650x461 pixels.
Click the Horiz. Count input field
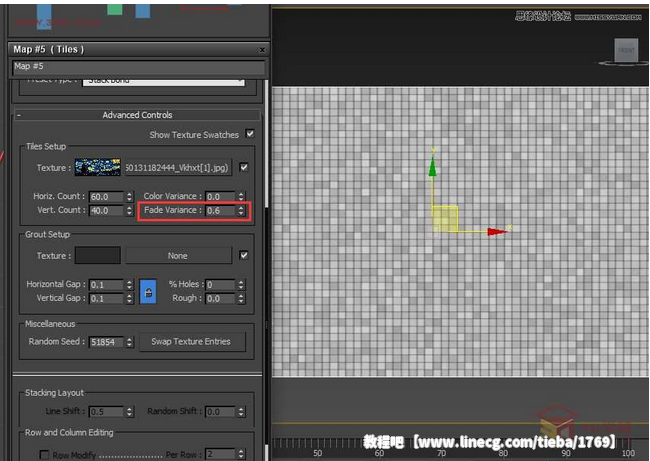107,197
